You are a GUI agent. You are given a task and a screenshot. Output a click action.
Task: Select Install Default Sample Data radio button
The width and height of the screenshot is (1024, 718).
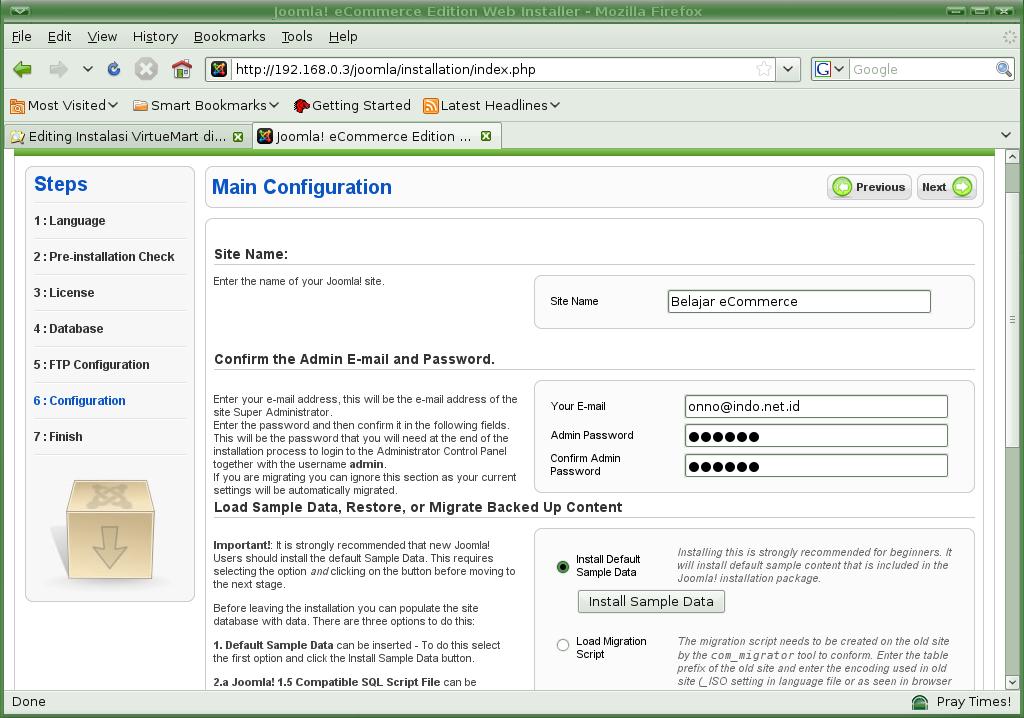[563, 567]
